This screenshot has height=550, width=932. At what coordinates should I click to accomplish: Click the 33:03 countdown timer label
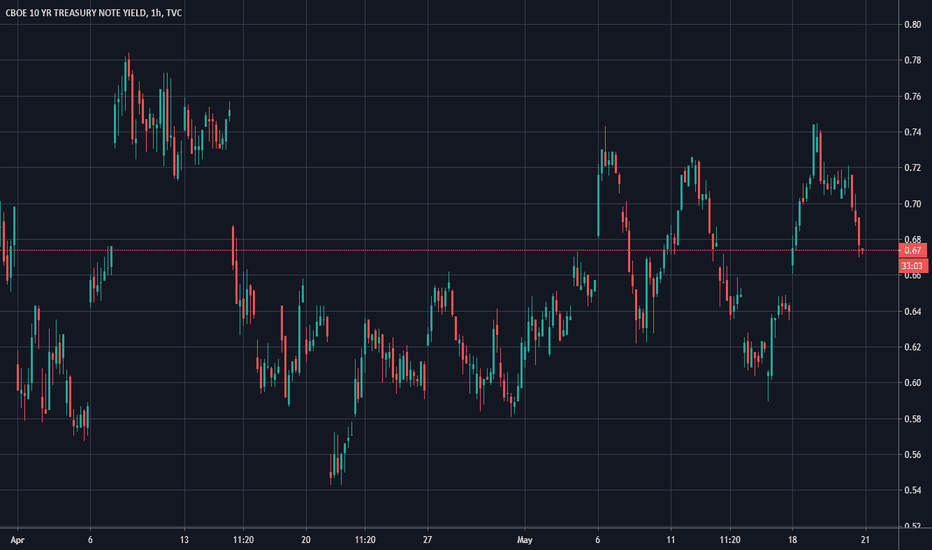coord(912,266)
